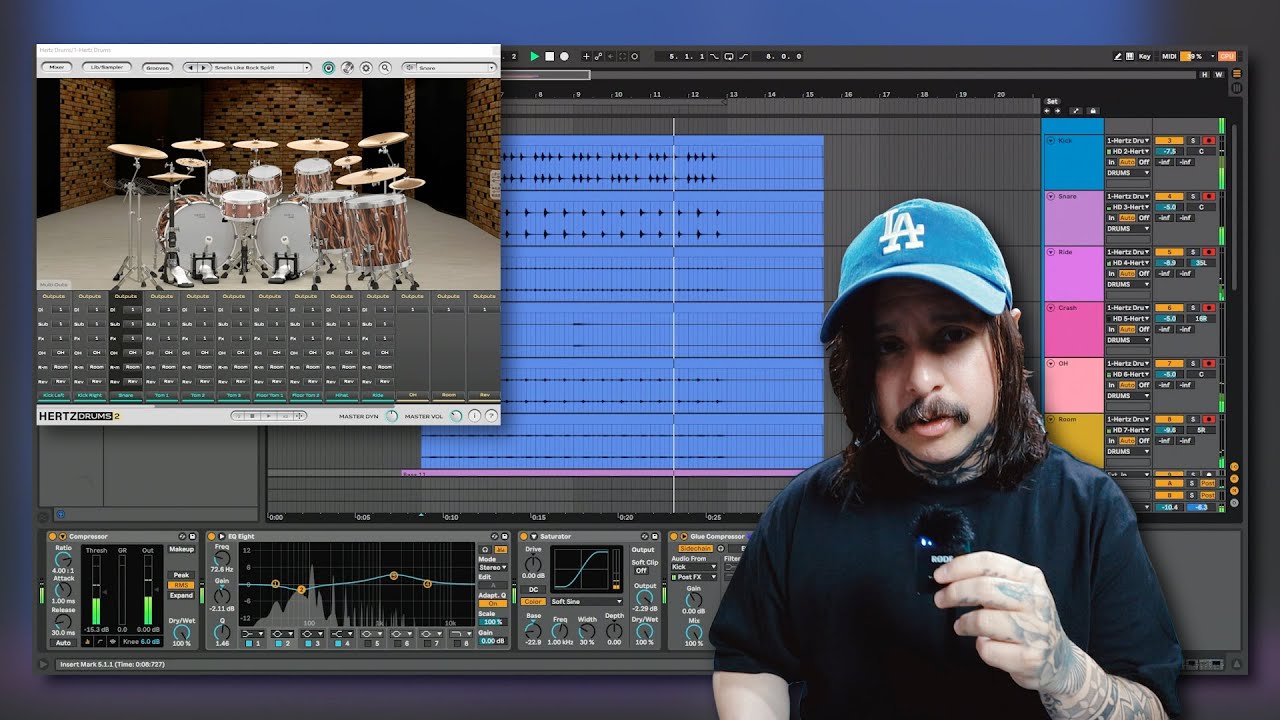Enable Auto release in Compressor
The image size is (1280, 720).
(63, 643)
